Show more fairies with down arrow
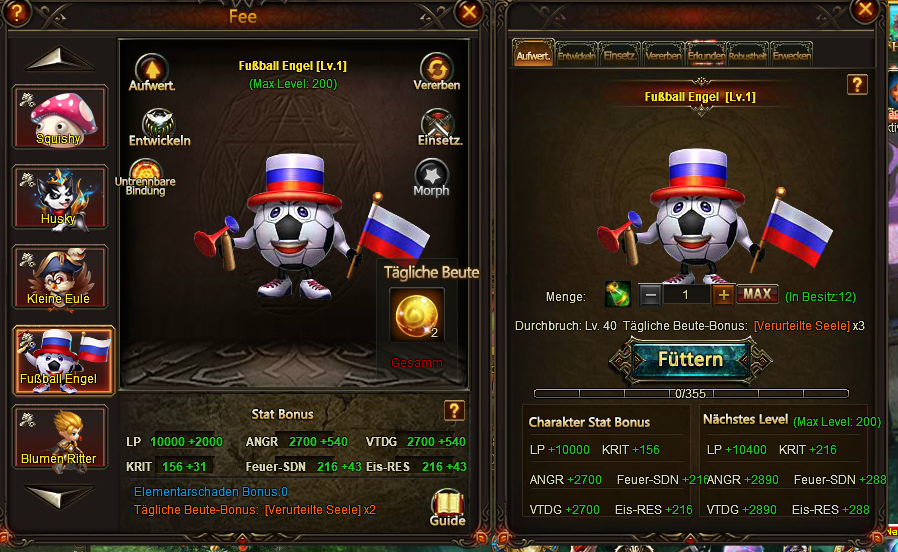The image size is (898, 552). pyautogui.click(x=60, y=496)
